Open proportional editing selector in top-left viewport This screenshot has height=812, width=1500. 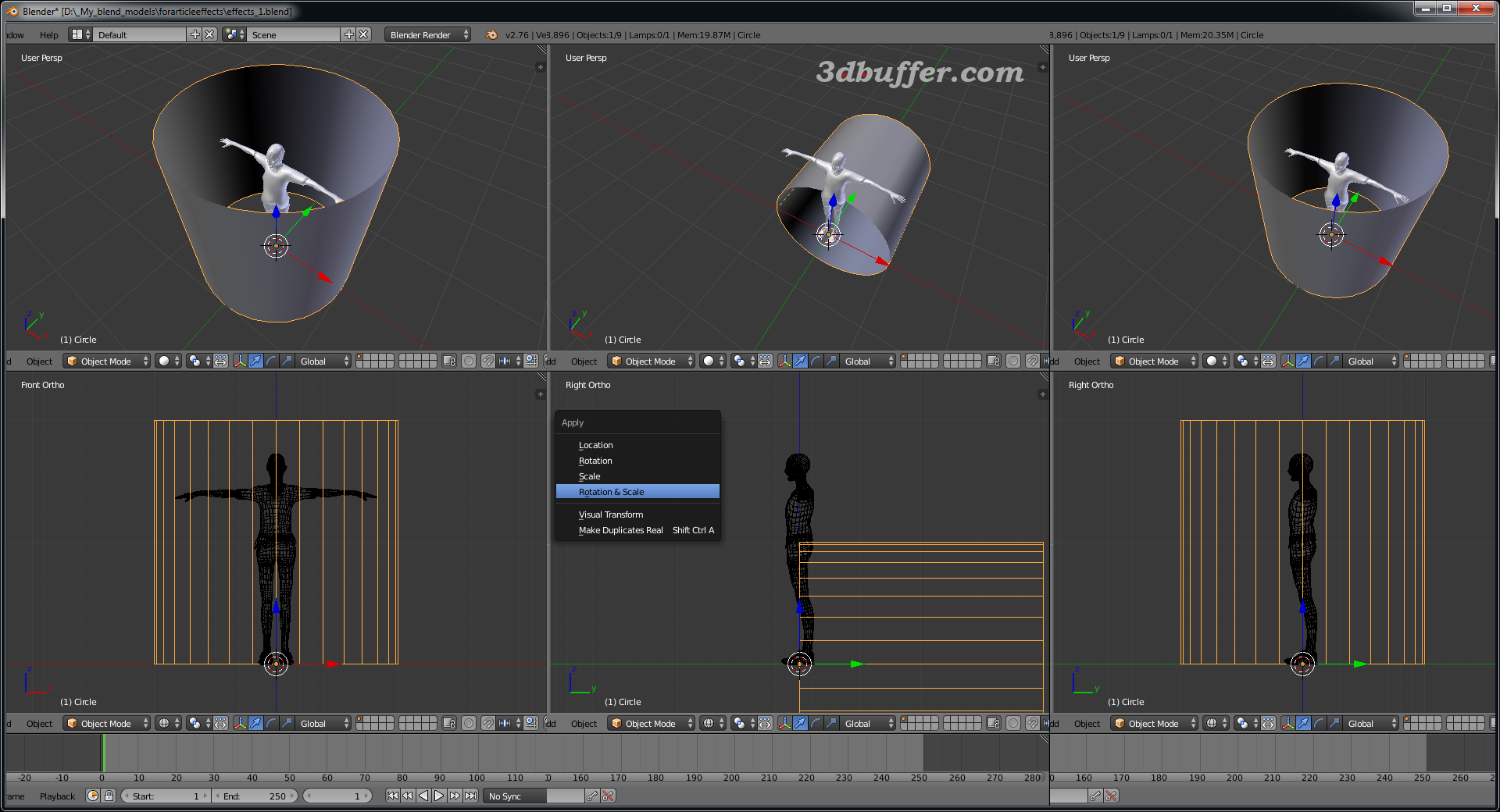coord(469,361)
